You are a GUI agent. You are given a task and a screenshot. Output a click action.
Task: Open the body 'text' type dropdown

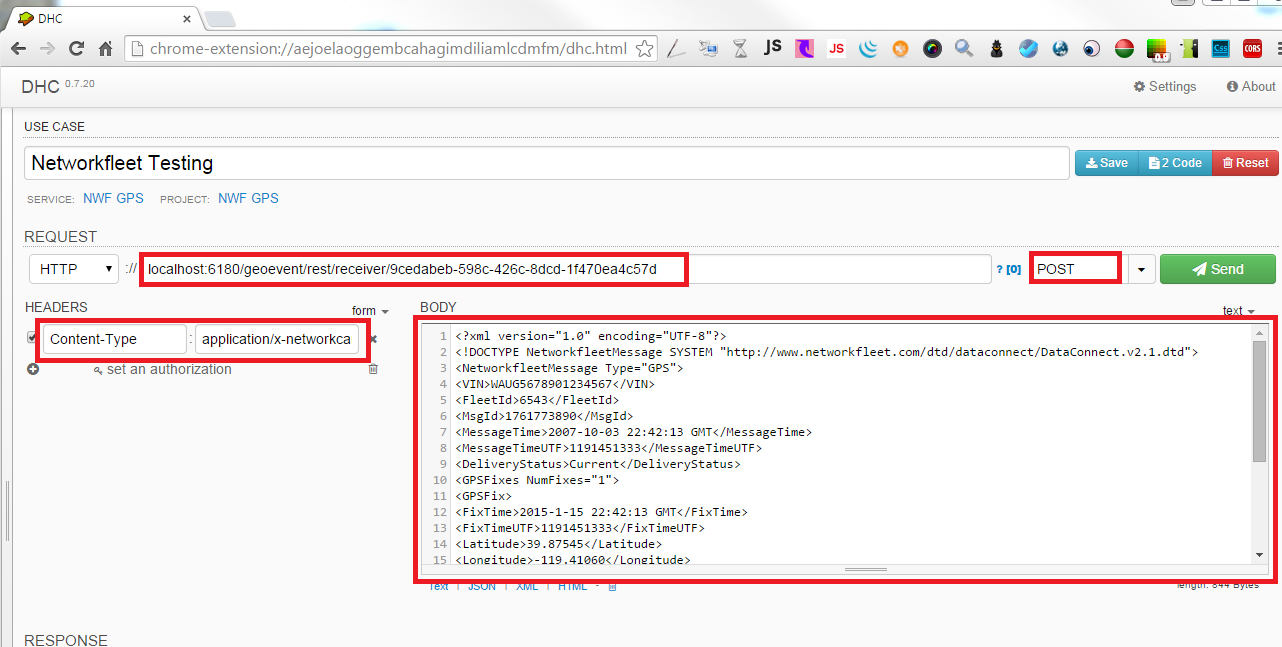coord(1239,311)
